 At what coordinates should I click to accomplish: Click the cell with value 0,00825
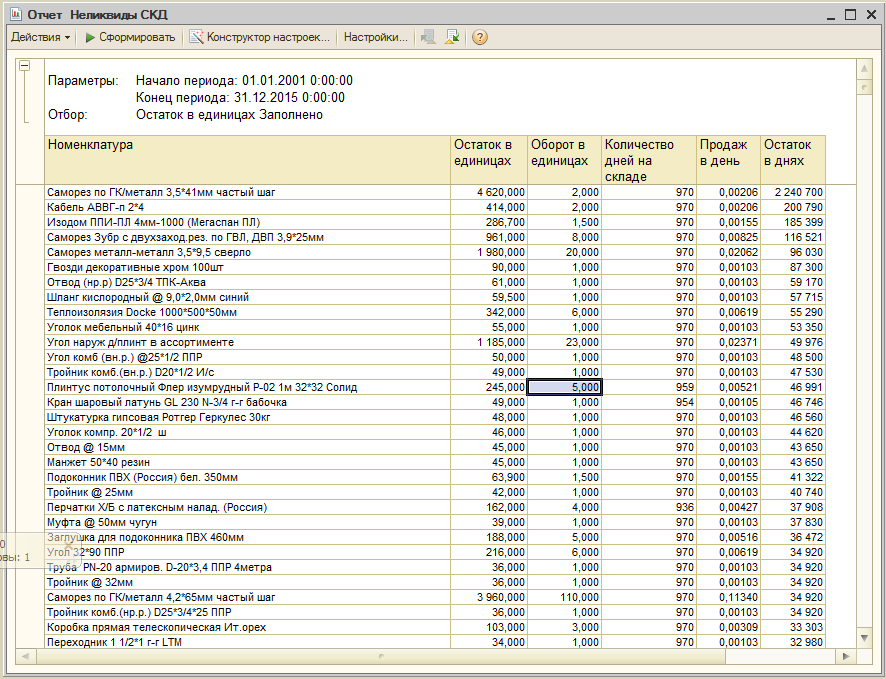[728, 237]
